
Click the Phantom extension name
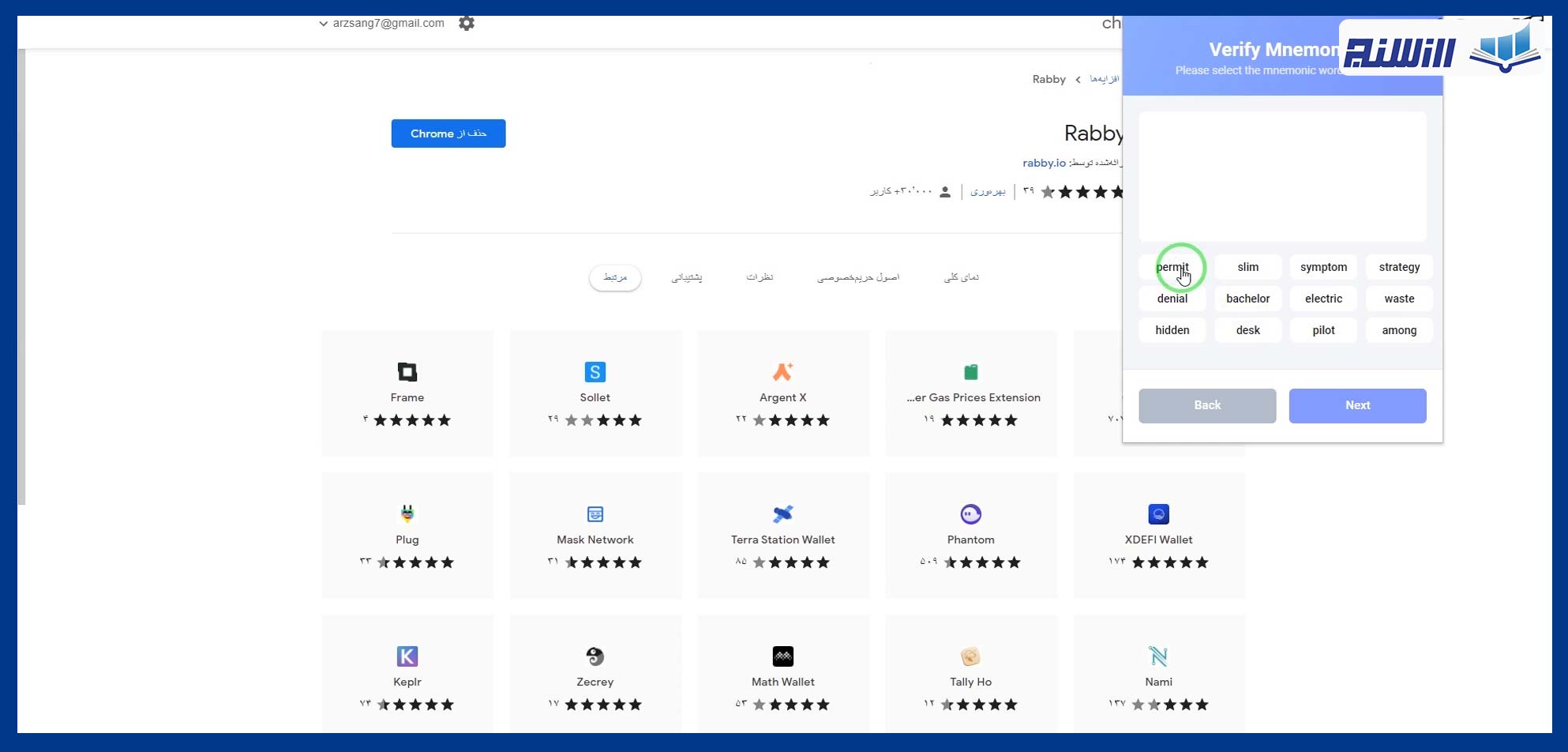[x=971, y=540]
